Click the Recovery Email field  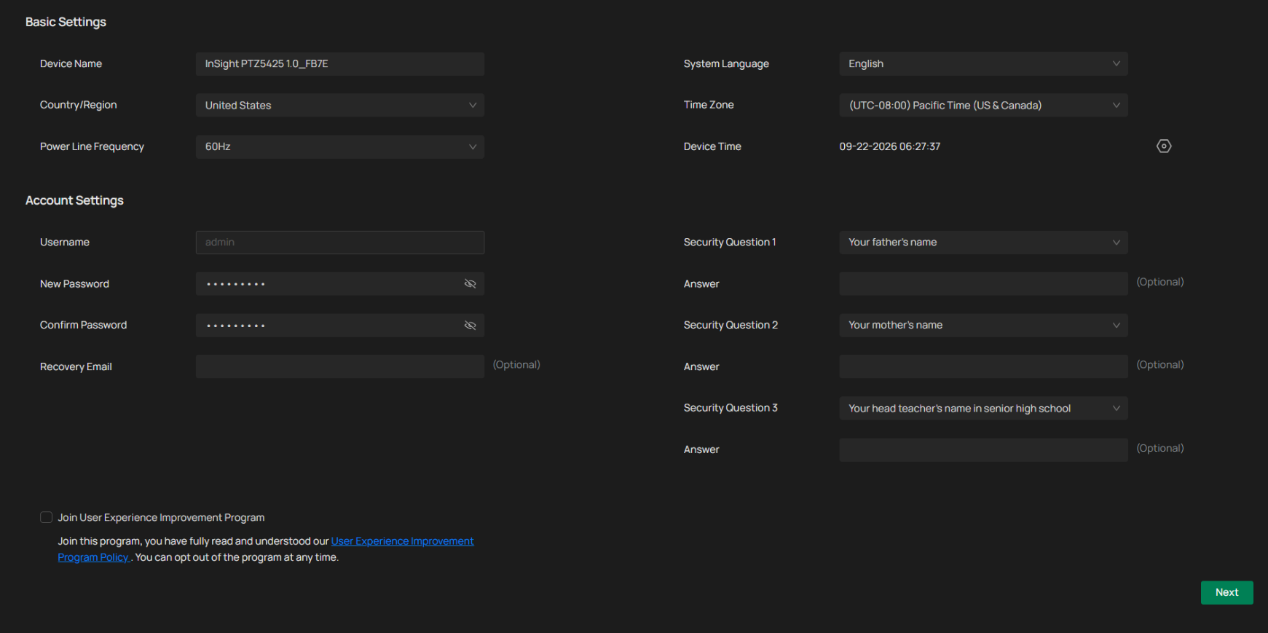click(340, 366)
